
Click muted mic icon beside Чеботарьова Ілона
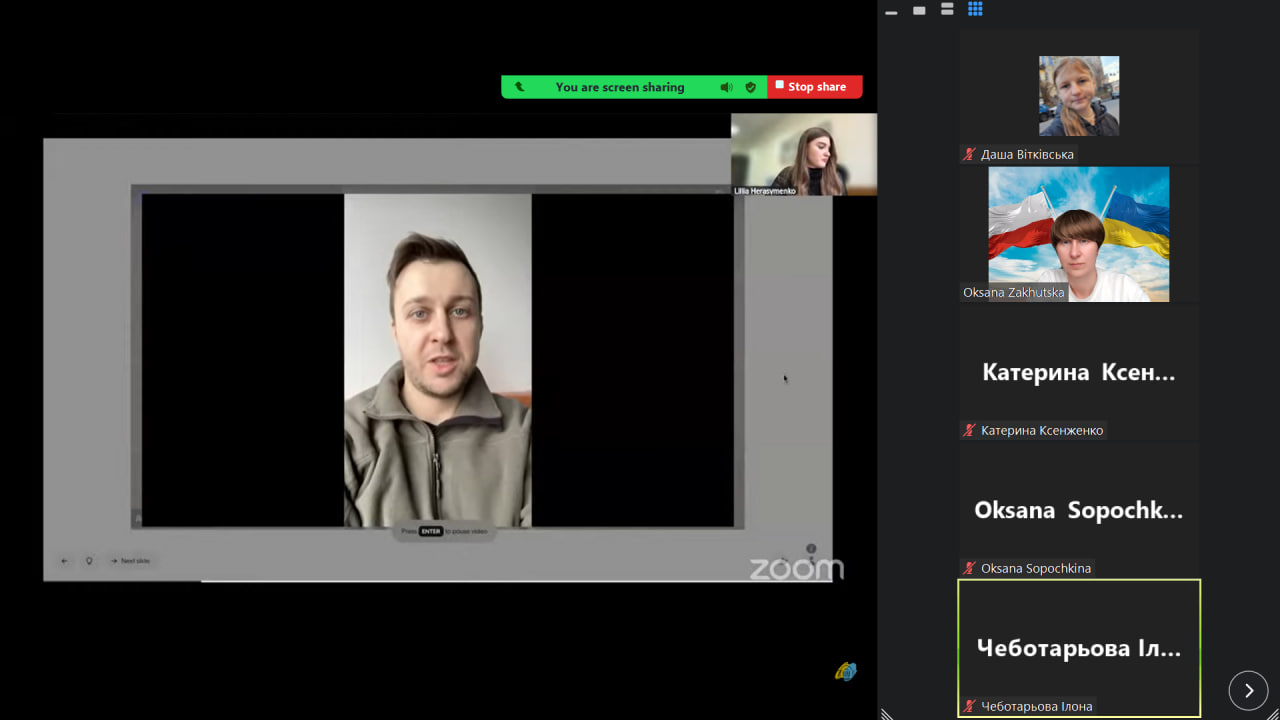tap(969, 706)
